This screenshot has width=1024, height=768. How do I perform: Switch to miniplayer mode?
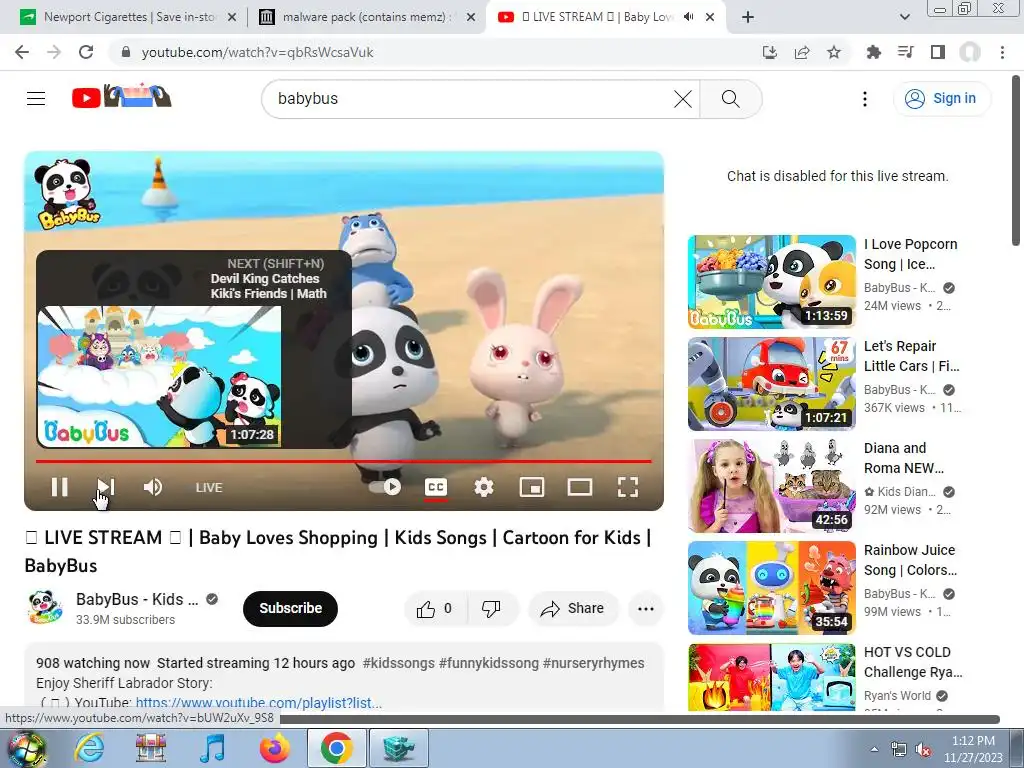532,487
